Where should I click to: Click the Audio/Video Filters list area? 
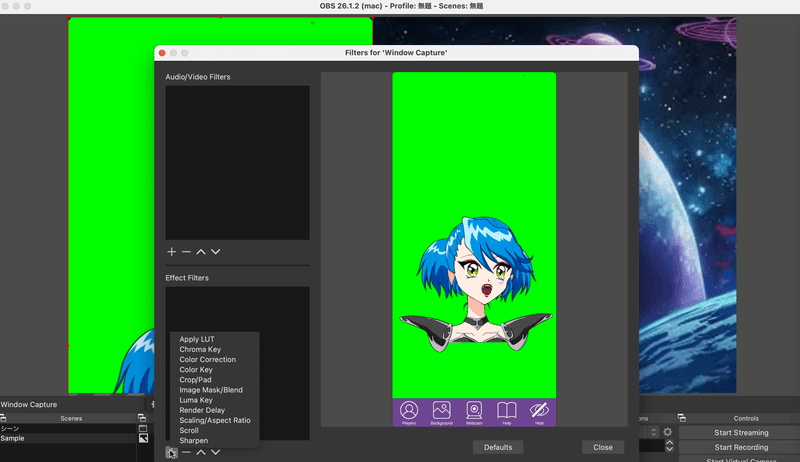[237, 162]
